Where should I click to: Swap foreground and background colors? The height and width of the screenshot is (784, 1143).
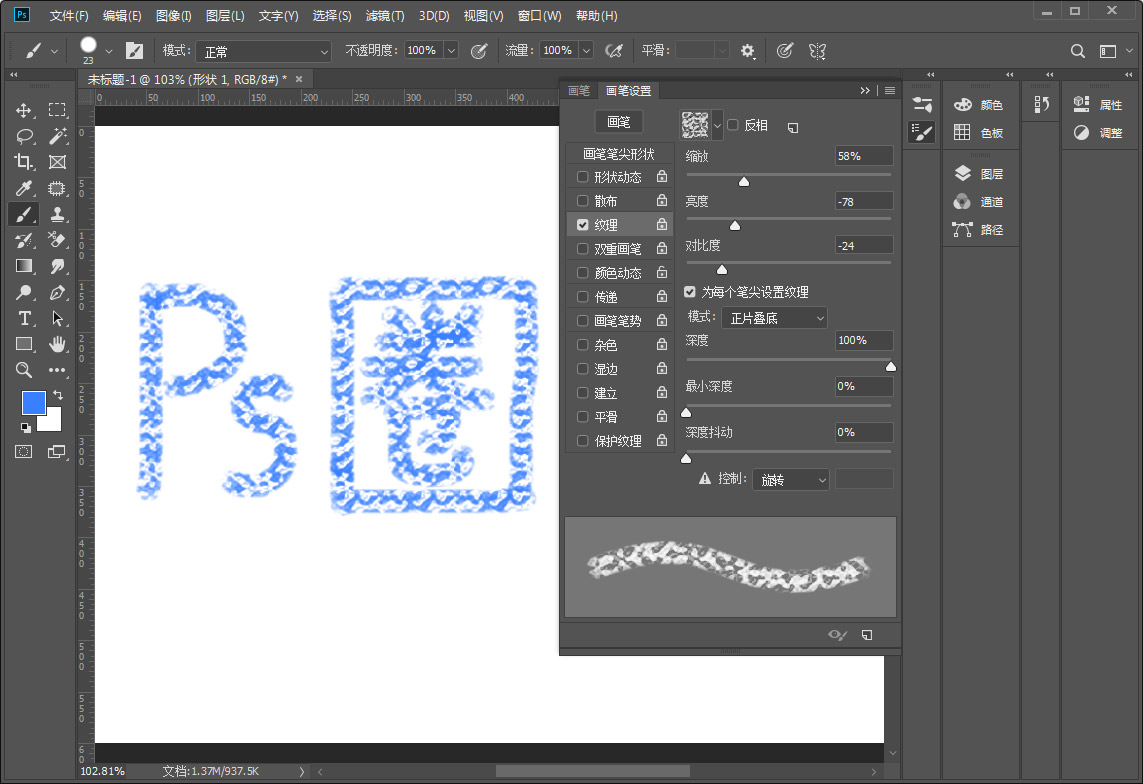click(x=58, y=395)
